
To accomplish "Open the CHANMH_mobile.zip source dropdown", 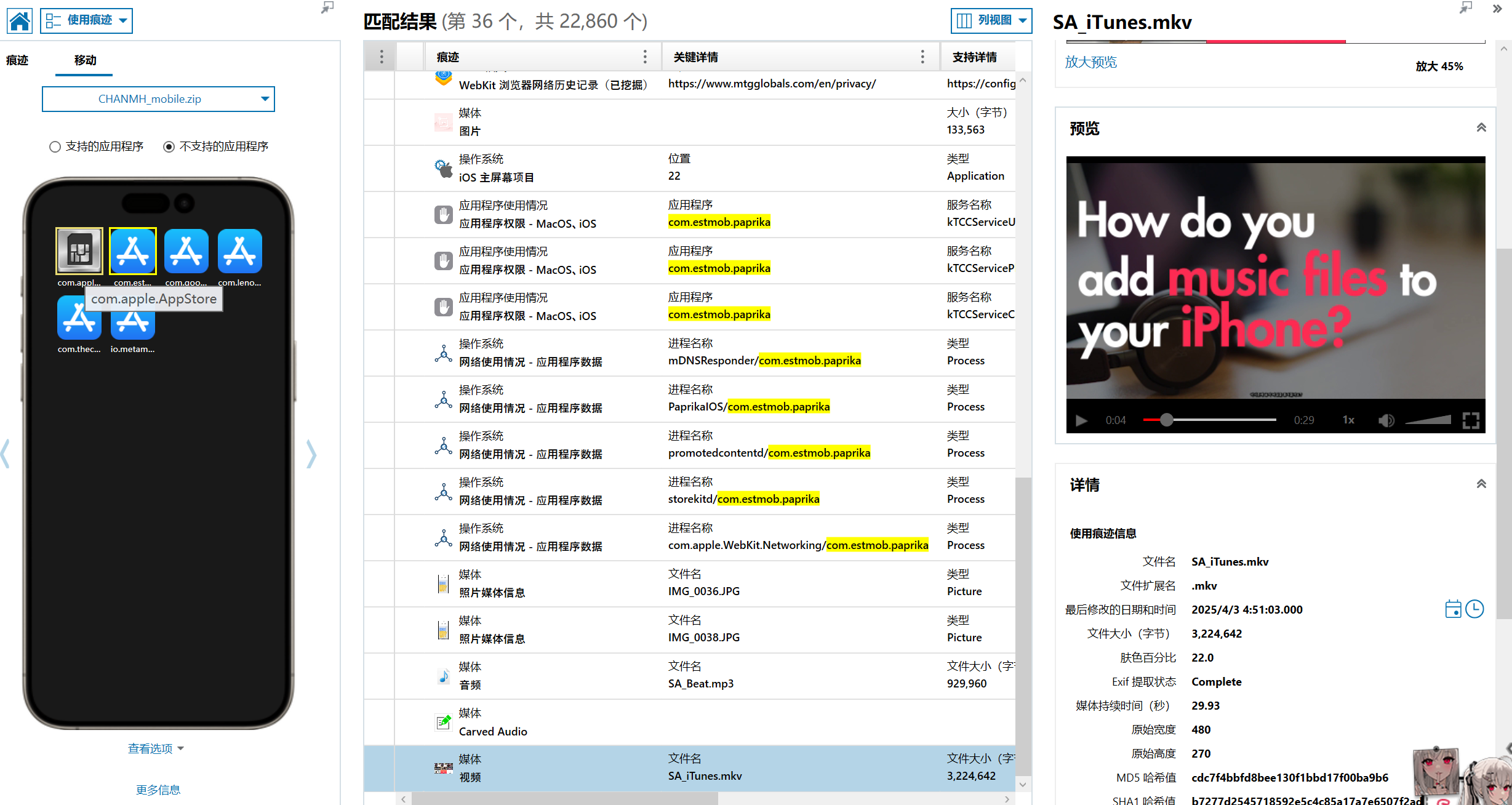I will [158, 99].
